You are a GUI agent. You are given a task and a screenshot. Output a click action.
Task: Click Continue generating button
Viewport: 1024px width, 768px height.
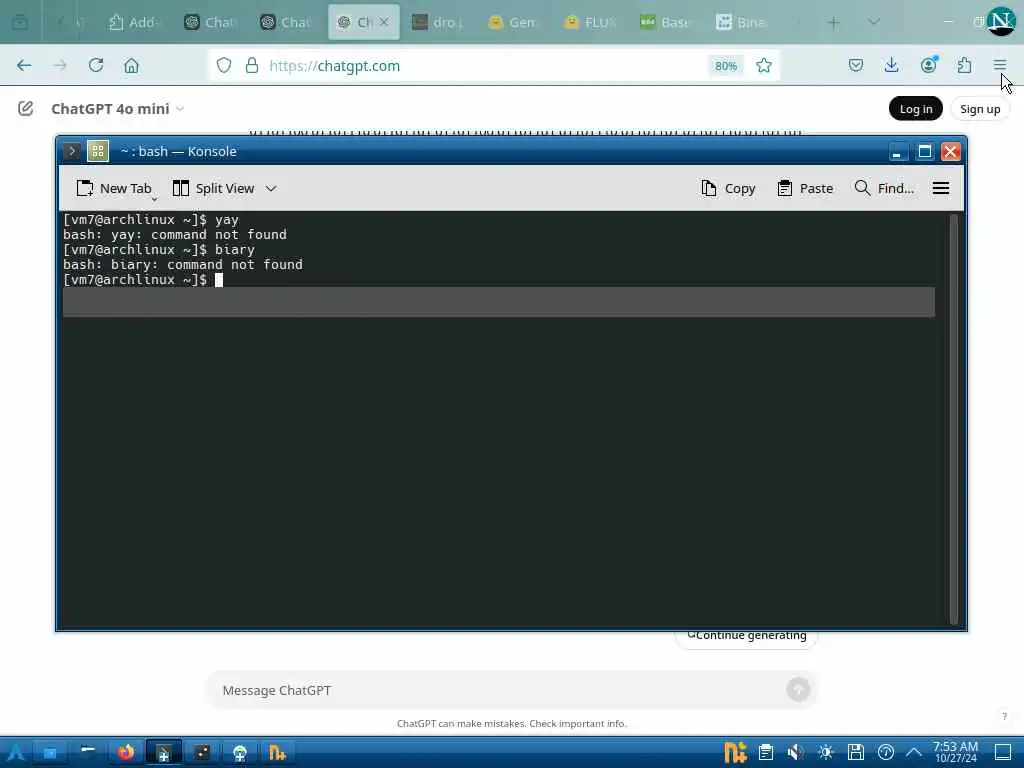tap(746, 636)
